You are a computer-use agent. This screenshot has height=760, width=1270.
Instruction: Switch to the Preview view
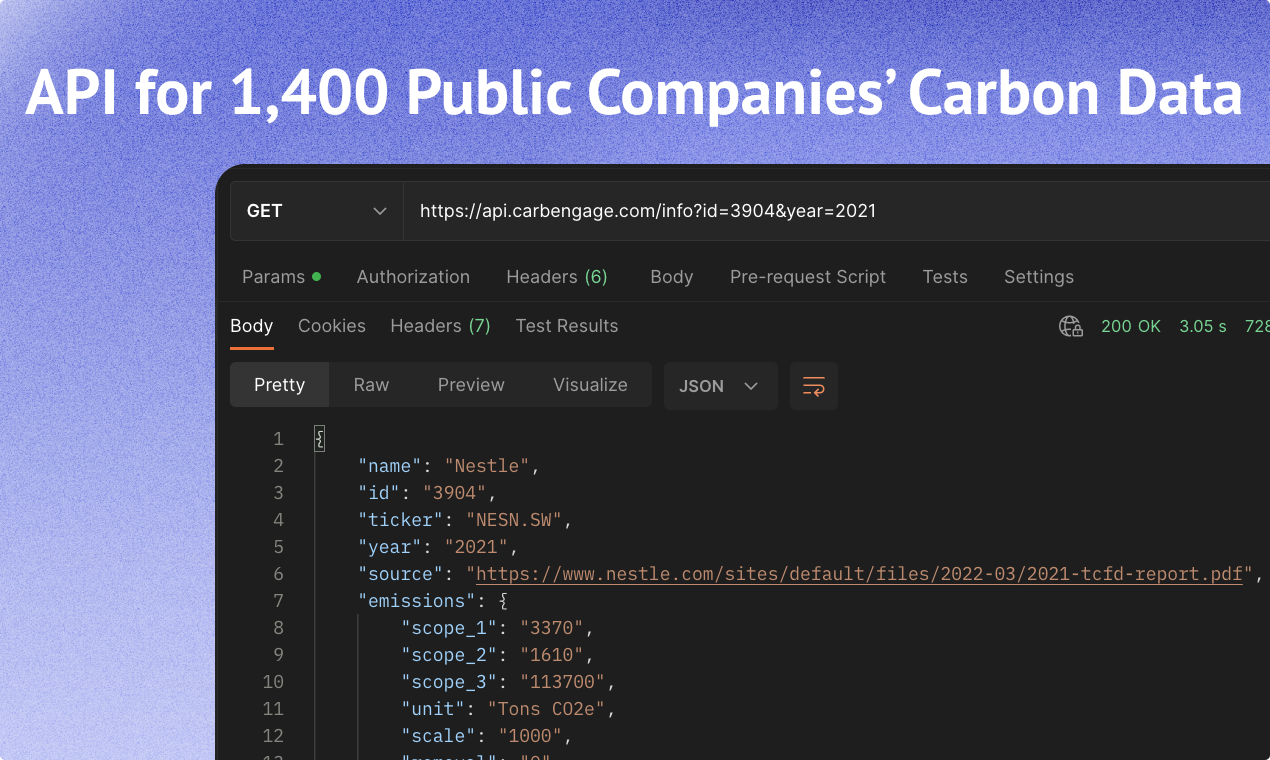(471, 385)
